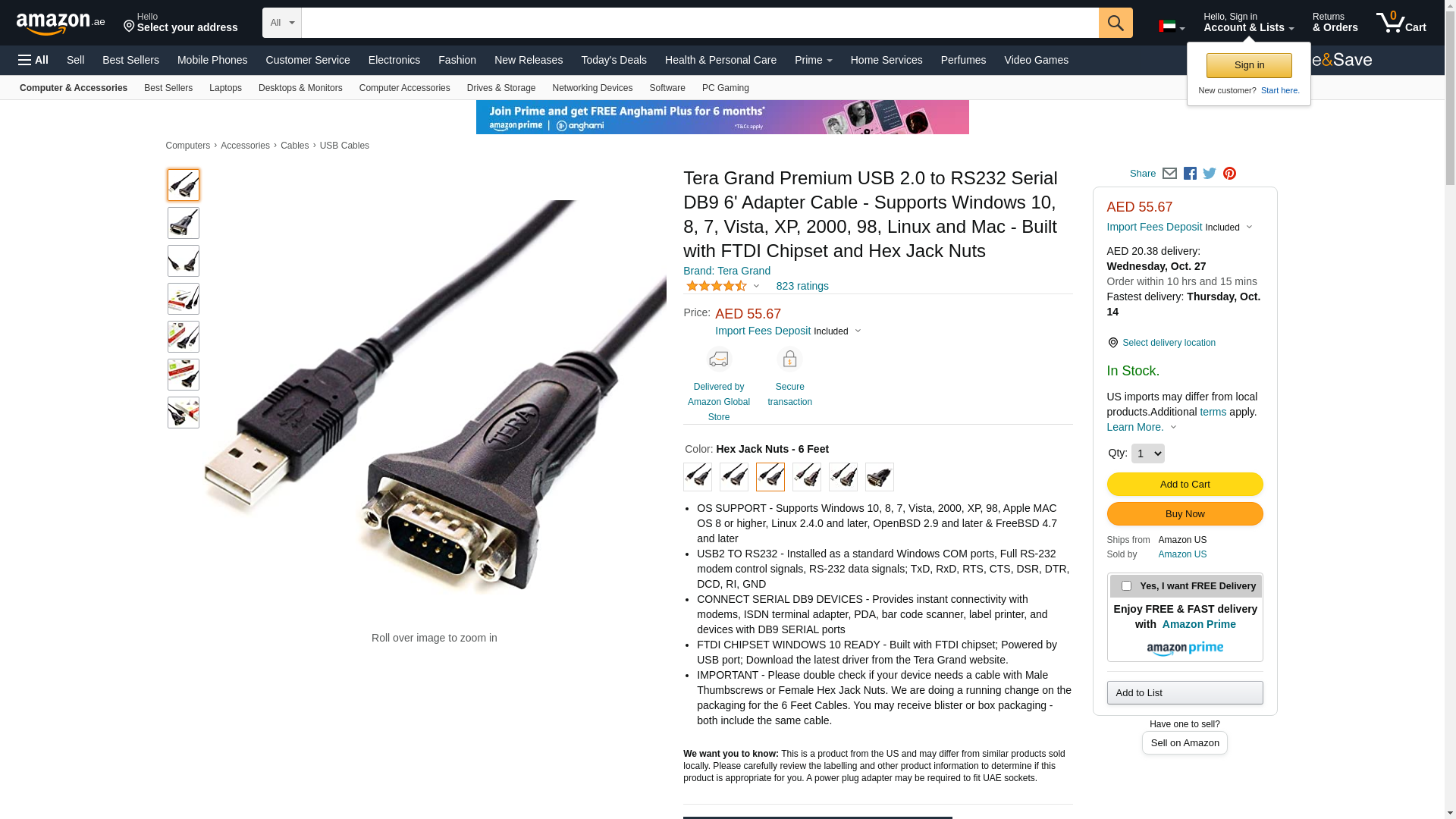This screenshot has height=819, width=1456.
Task: Go to Amazon.ae home logo
Action: coord(61,24)
